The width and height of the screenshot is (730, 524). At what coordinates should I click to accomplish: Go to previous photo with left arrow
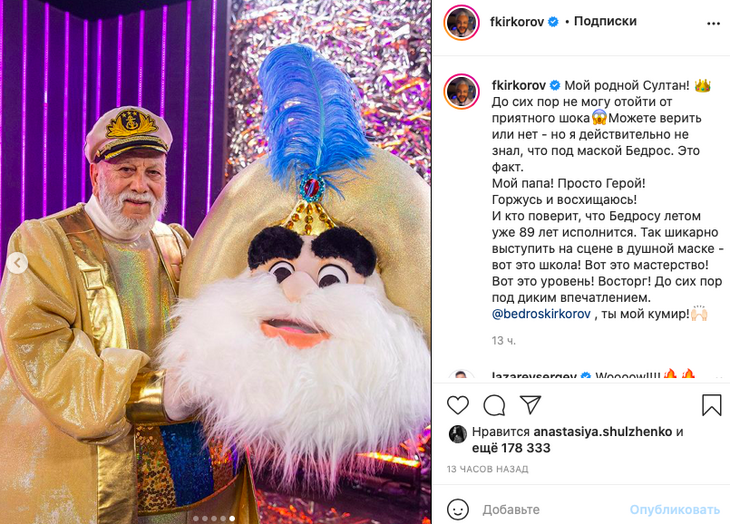pos(18,263)
